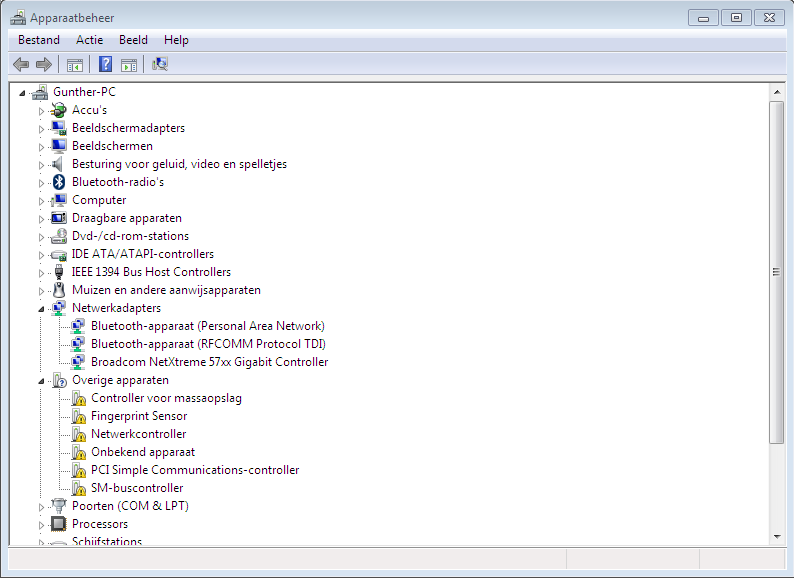Select Besturing voor geluid, video en spelletjes
The width and height of the screenshot is (794, 578).
click(x=179, y=164)
